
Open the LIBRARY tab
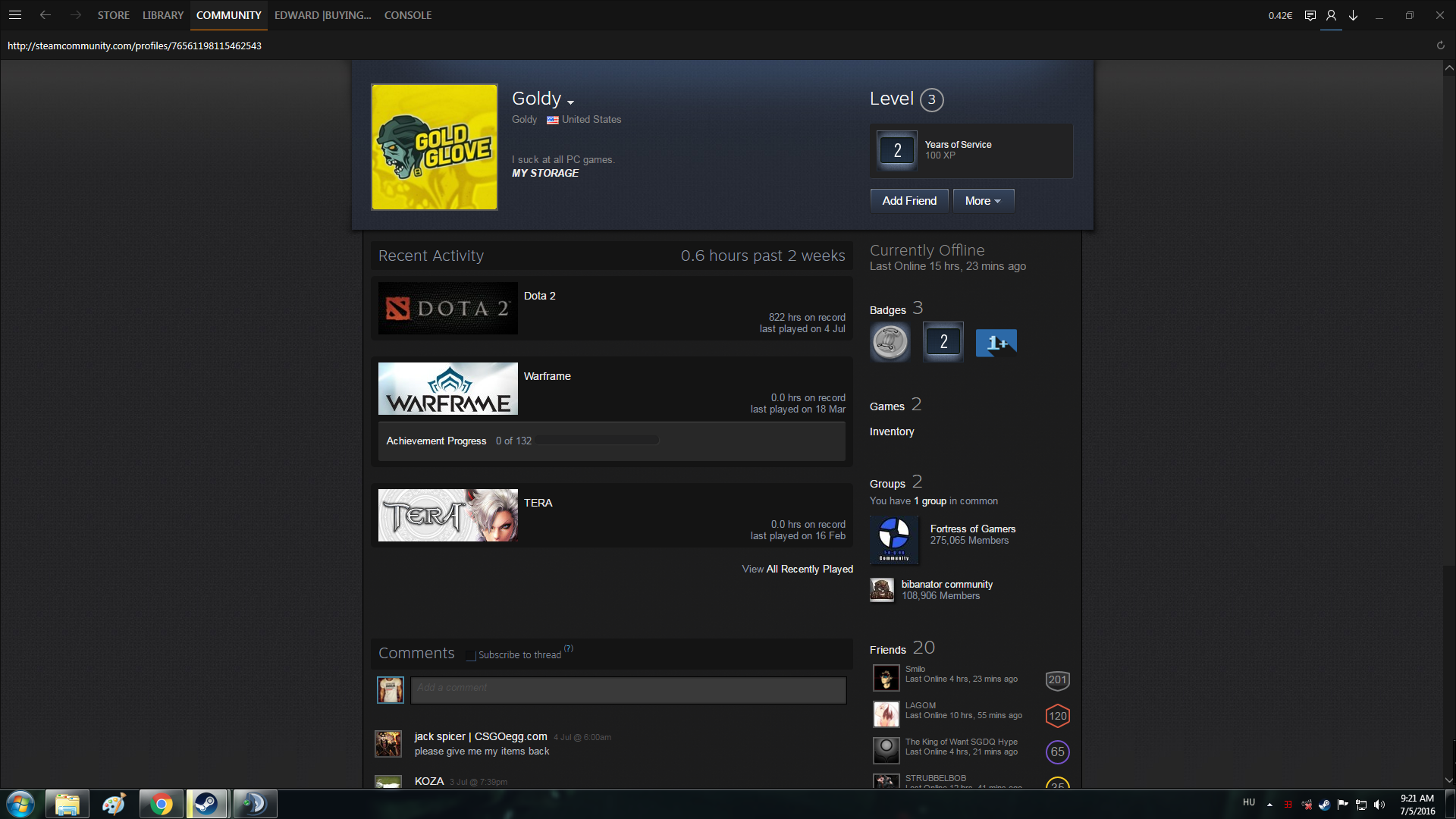[x=163, y=15]
